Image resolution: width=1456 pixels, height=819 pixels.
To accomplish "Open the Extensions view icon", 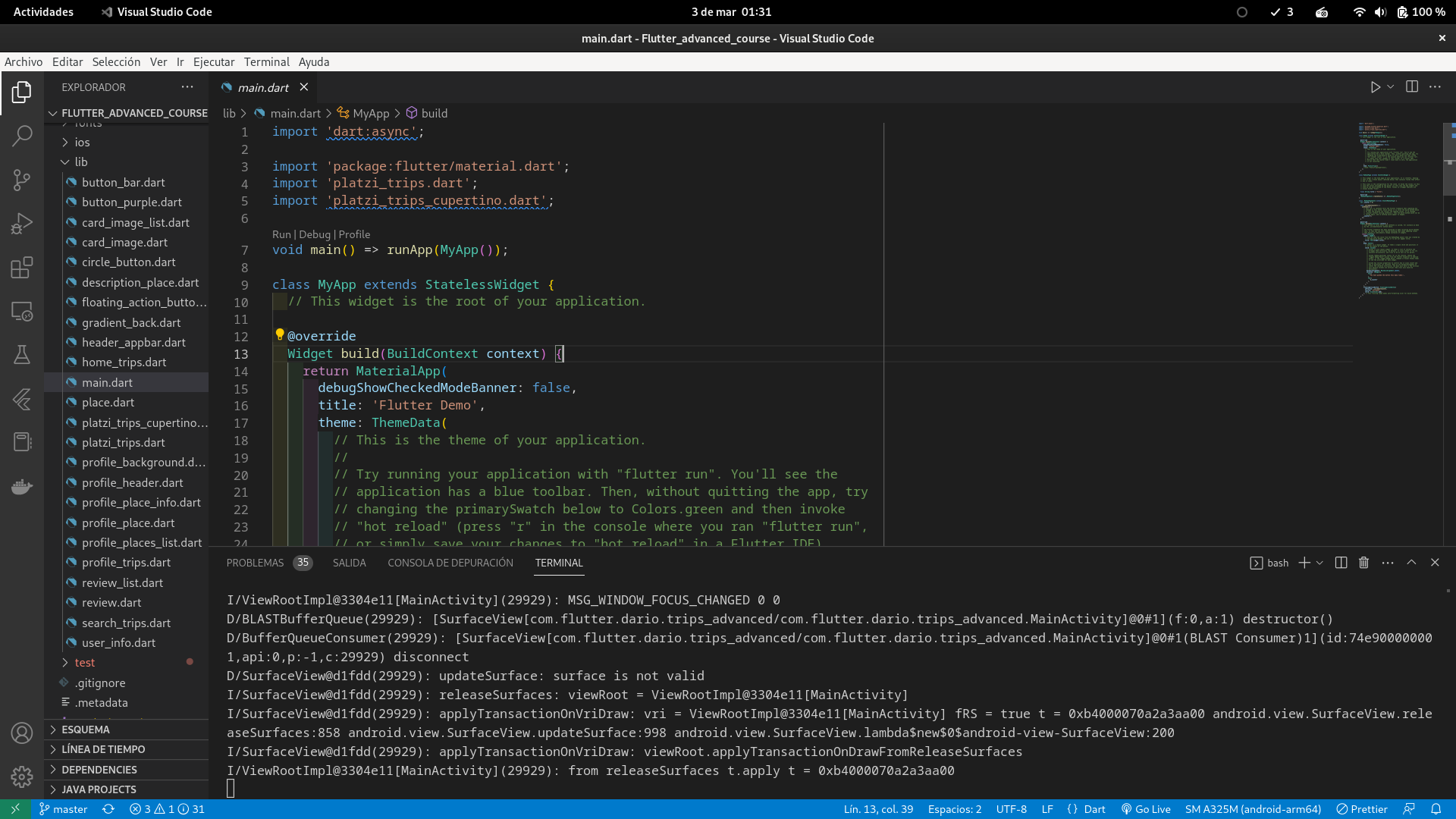I will point(22,267).
